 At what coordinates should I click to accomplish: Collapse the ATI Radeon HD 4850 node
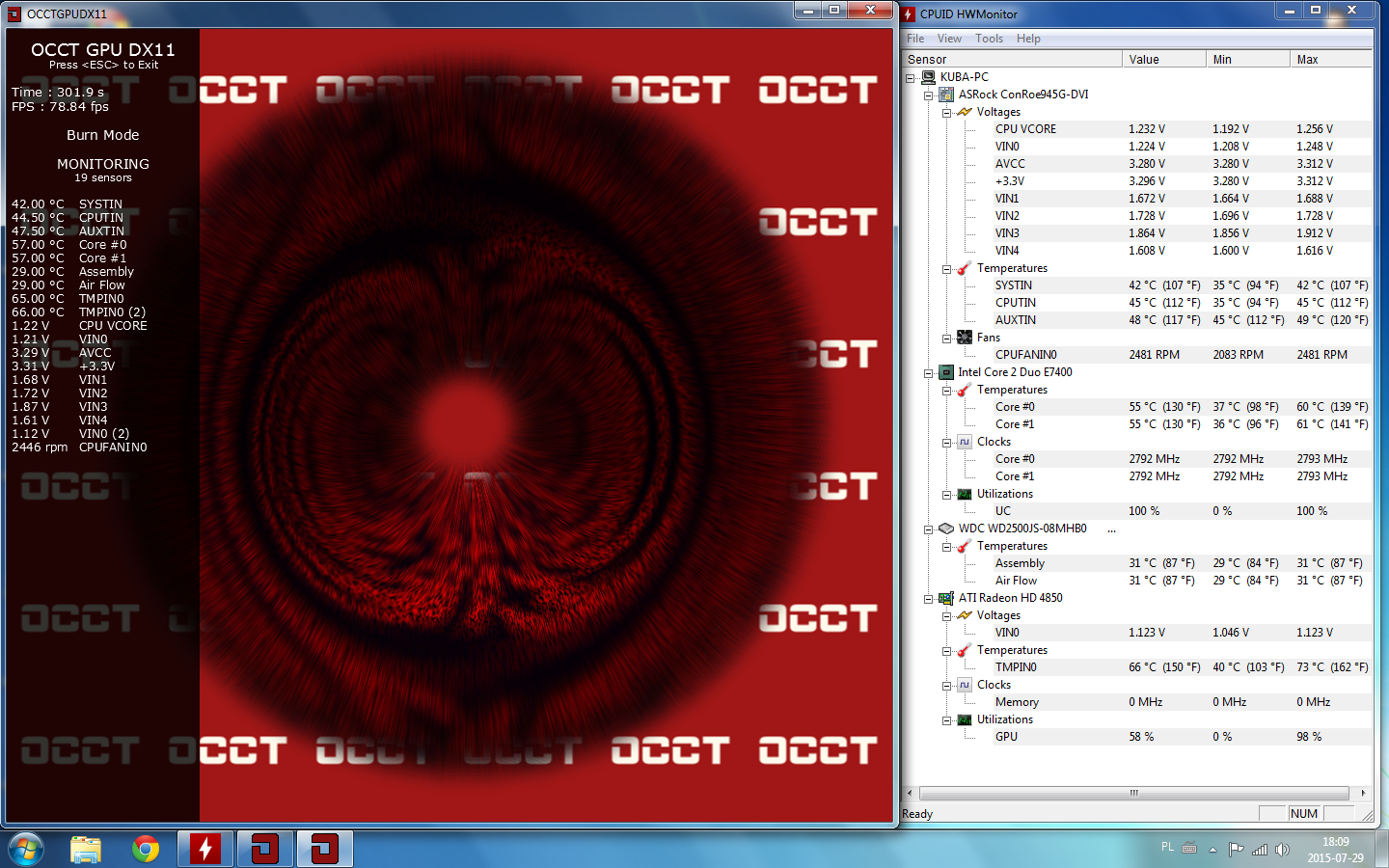[x=929, y=599]
